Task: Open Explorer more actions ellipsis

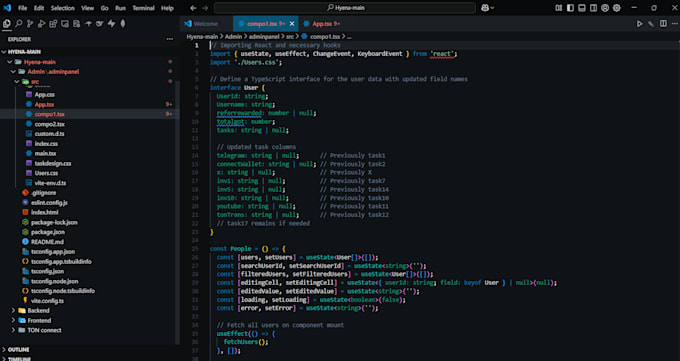Action: (170, 39)
